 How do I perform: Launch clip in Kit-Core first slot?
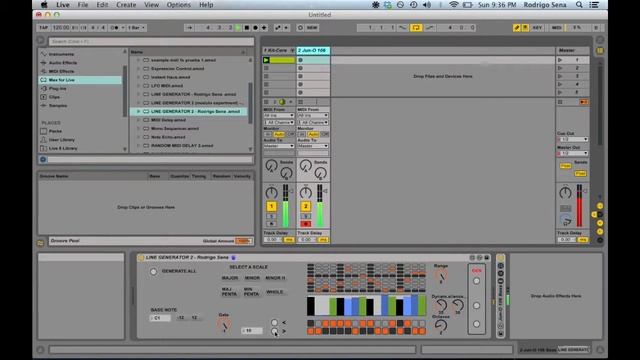click(x=266, y=60)
